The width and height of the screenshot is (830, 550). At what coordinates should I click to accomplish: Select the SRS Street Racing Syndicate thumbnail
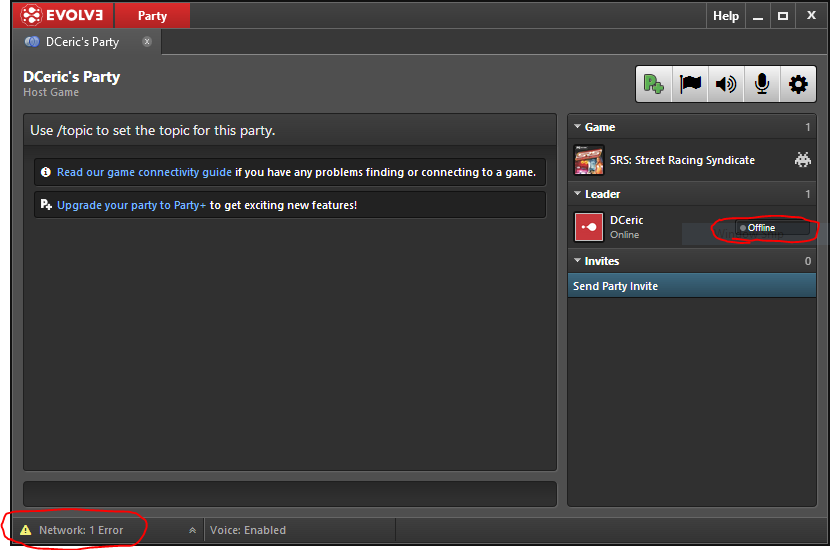click(589, 160)
